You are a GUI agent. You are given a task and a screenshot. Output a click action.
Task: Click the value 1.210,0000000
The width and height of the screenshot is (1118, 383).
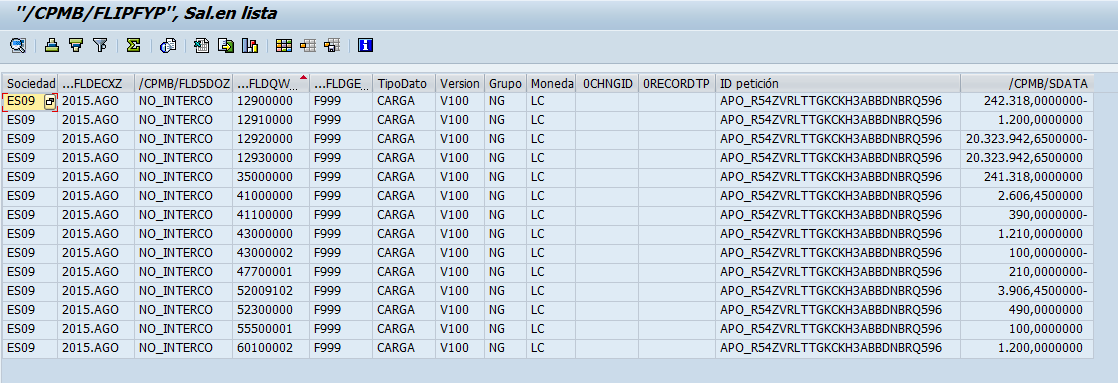click(1040, 234)
